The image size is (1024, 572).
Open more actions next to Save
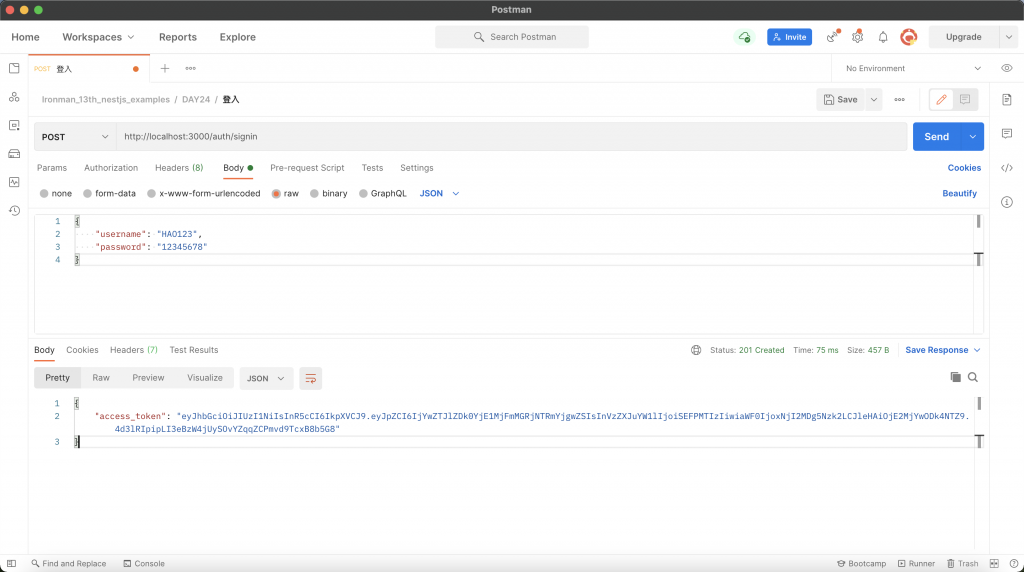[x=899, y=100]
